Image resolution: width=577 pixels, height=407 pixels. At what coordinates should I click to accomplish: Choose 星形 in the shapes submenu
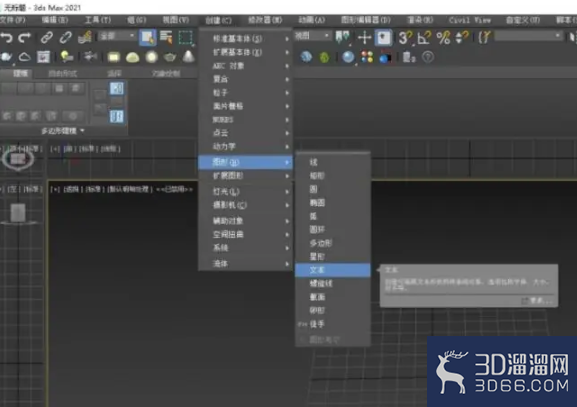point(332,256)
